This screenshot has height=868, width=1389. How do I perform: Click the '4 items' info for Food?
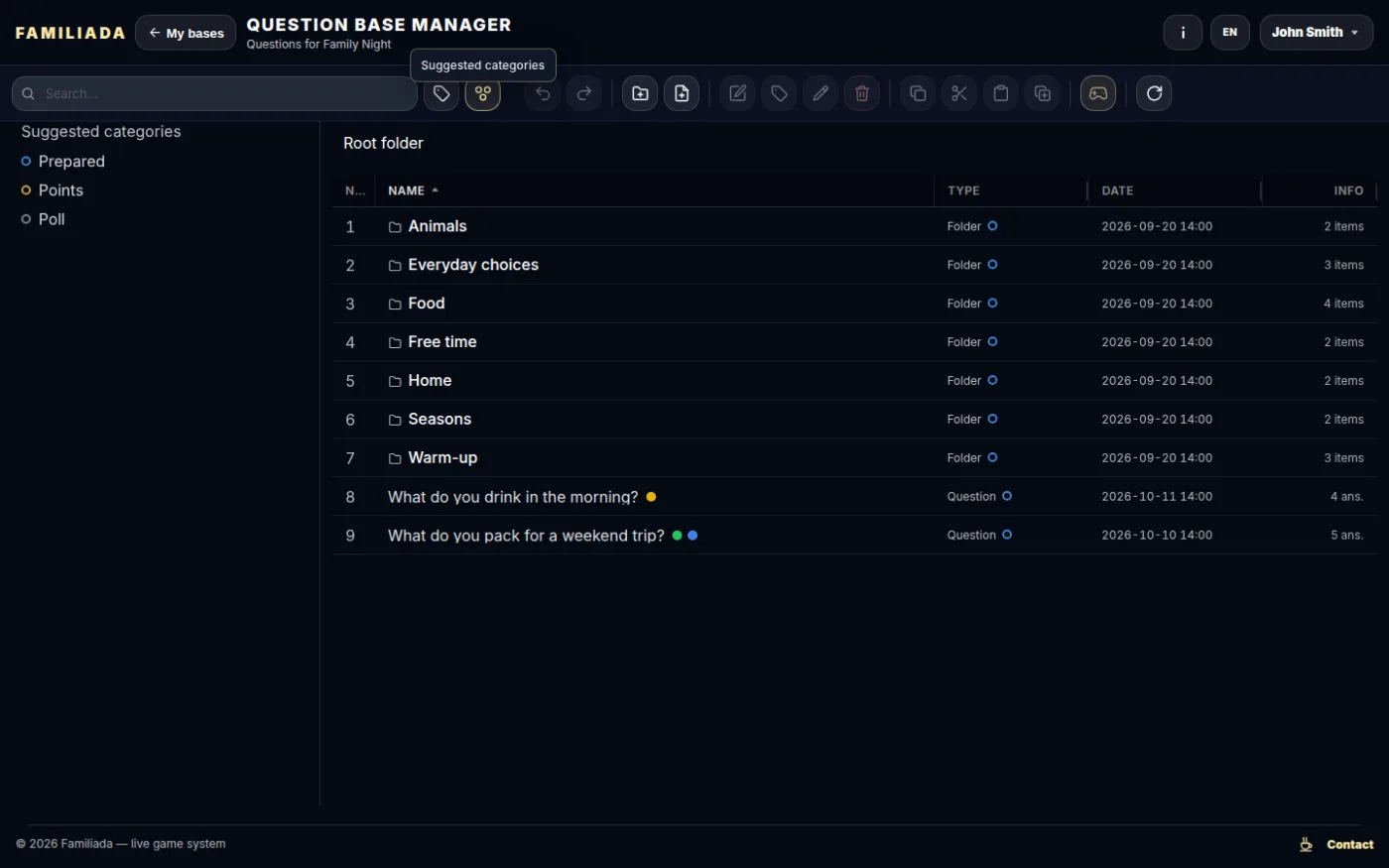coord(1343,304)
